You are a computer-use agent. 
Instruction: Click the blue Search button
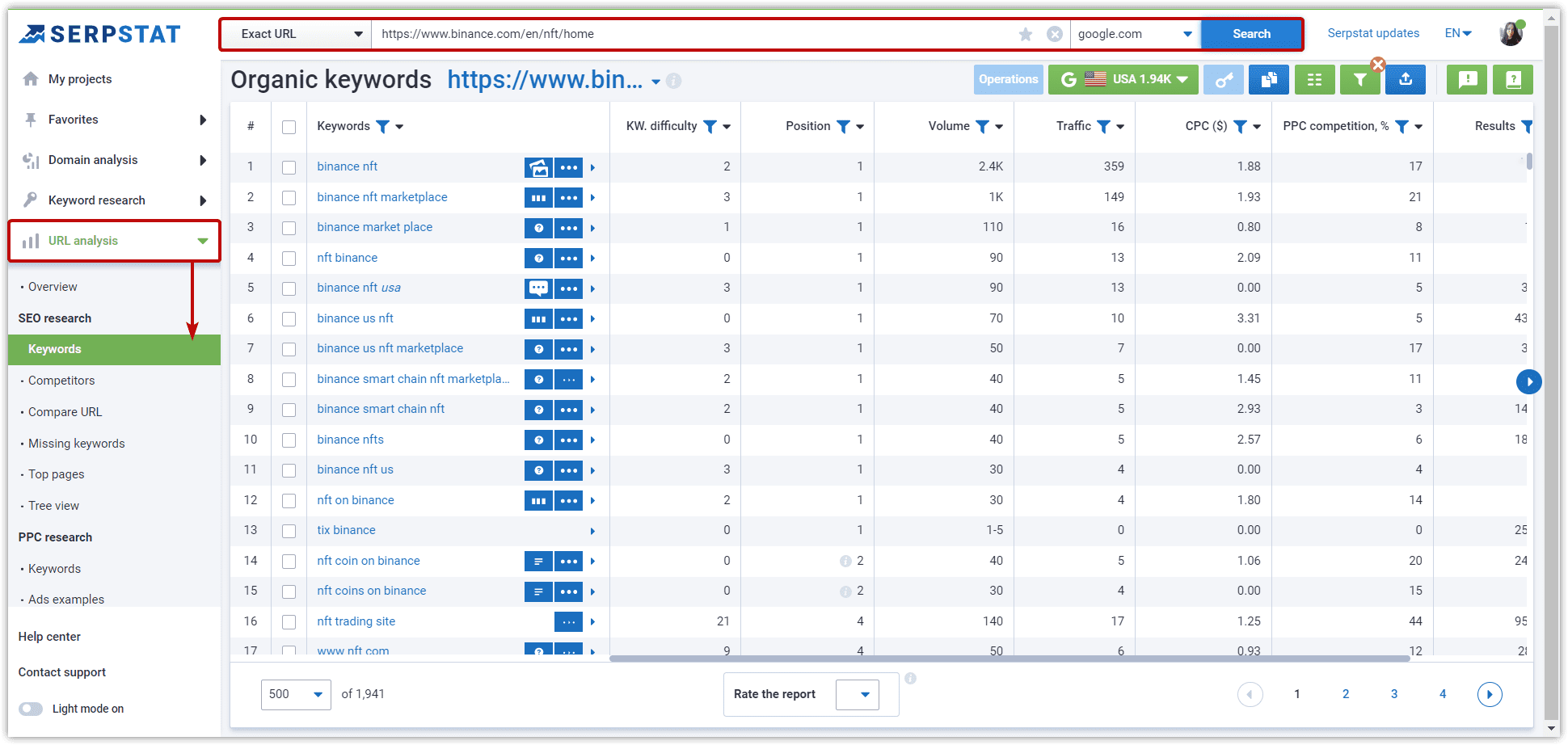[1251, 34]
